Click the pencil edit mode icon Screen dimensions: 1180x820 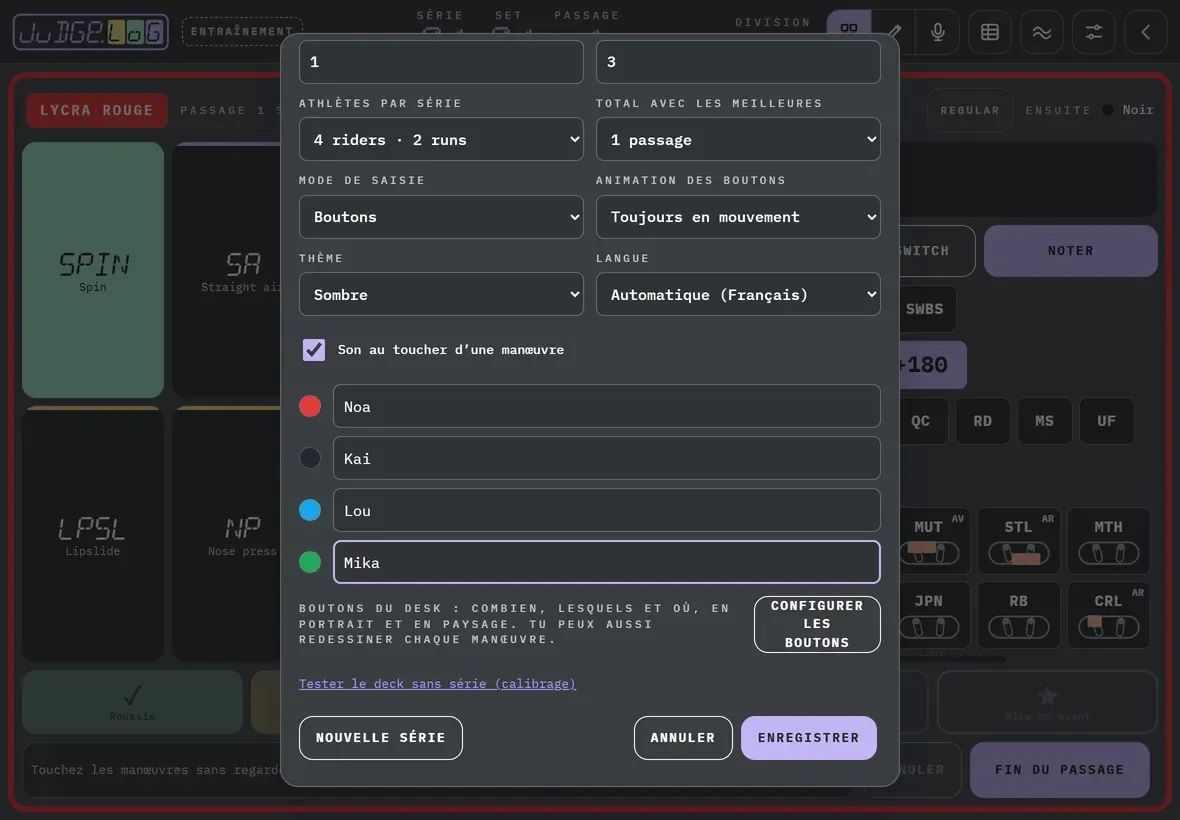tap(895, 32)
